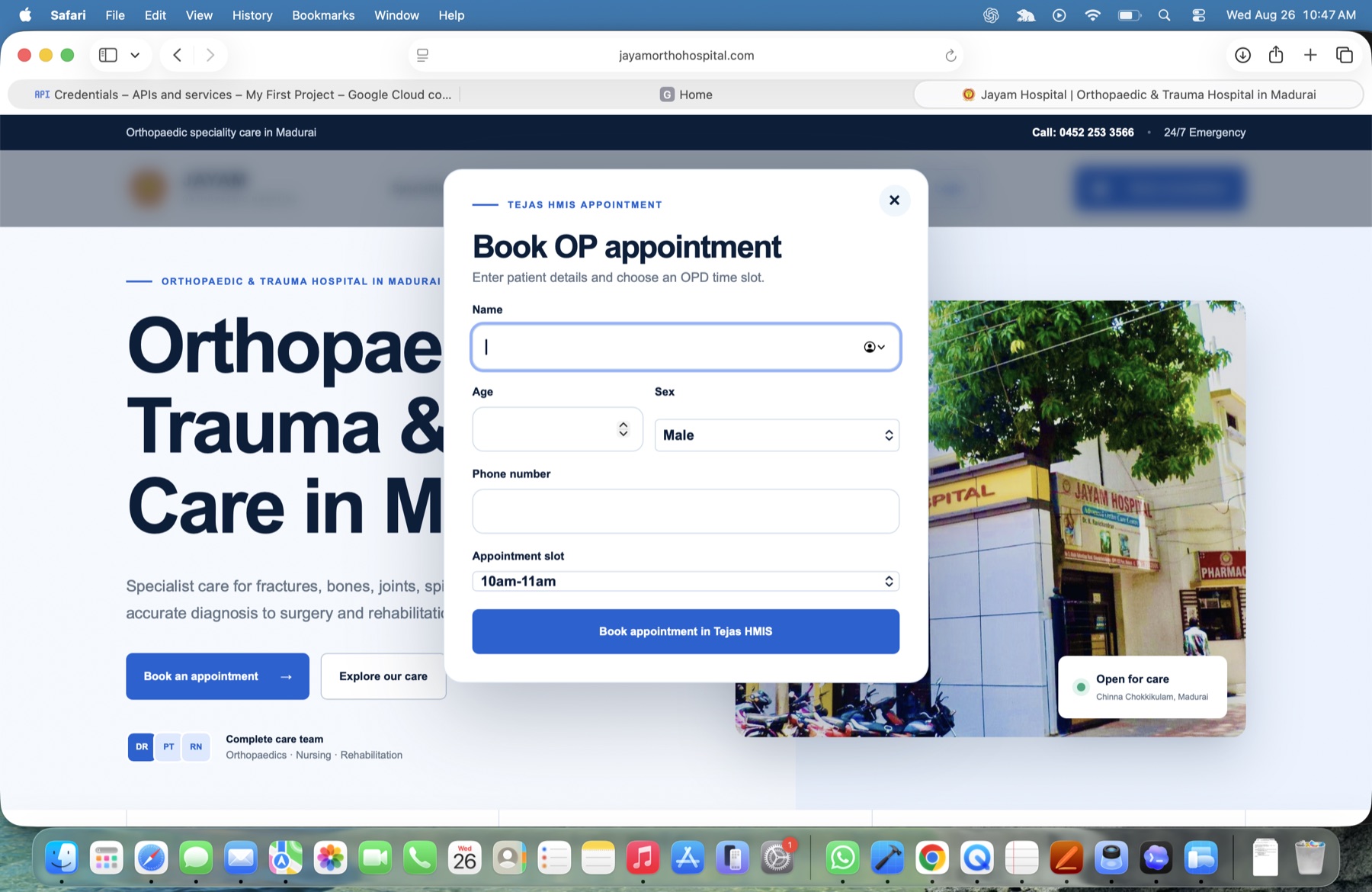Open the contact autofill icon in the Name field

(874, 347)
